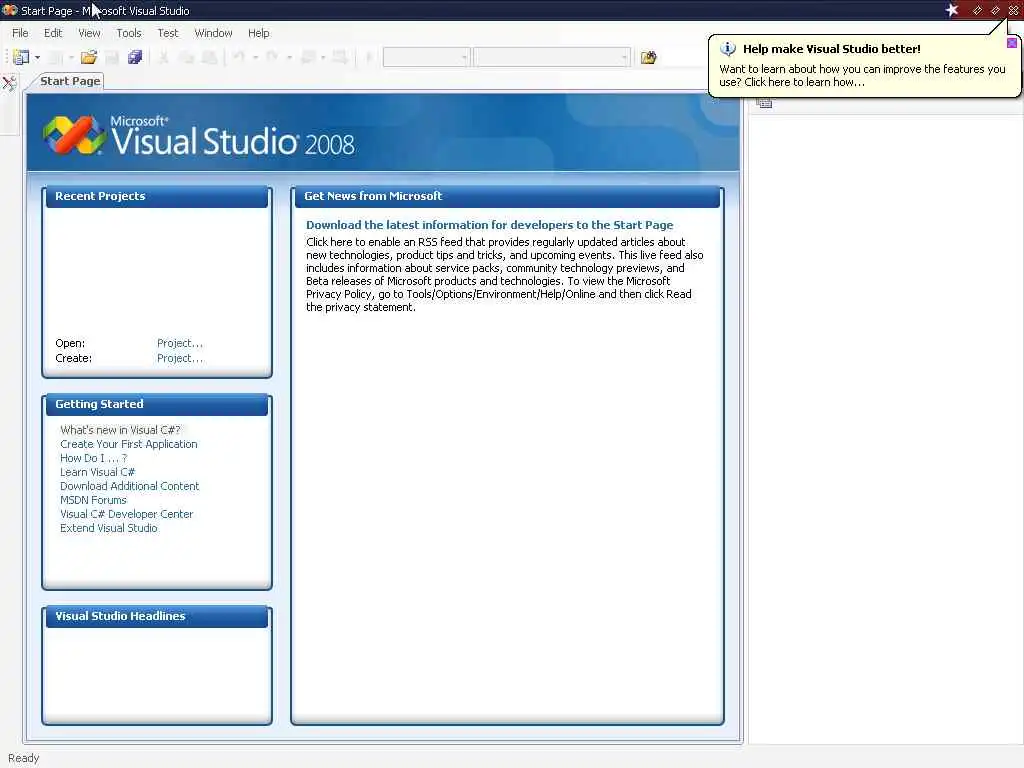Viewport: 1024px width, 768px height.
Task: Click the Ready status bar text
Action: coord(24,758)
